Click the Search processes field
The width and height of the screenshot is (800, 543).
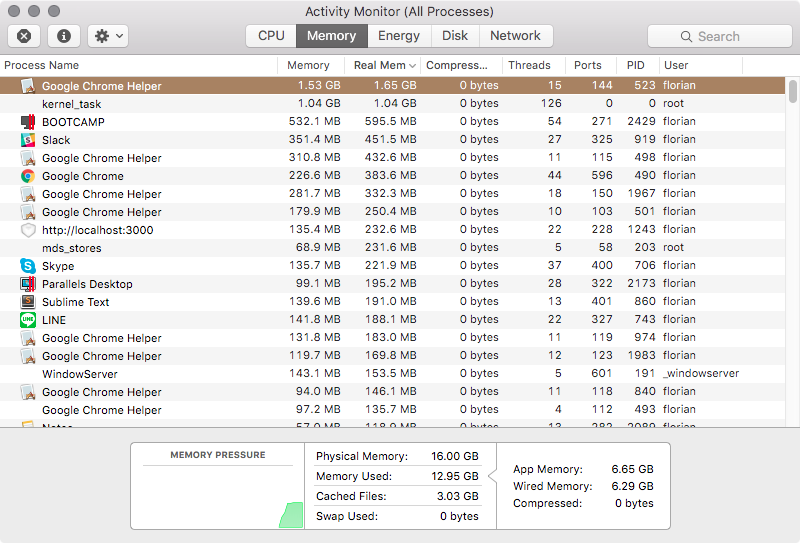[x=719, y=36]
